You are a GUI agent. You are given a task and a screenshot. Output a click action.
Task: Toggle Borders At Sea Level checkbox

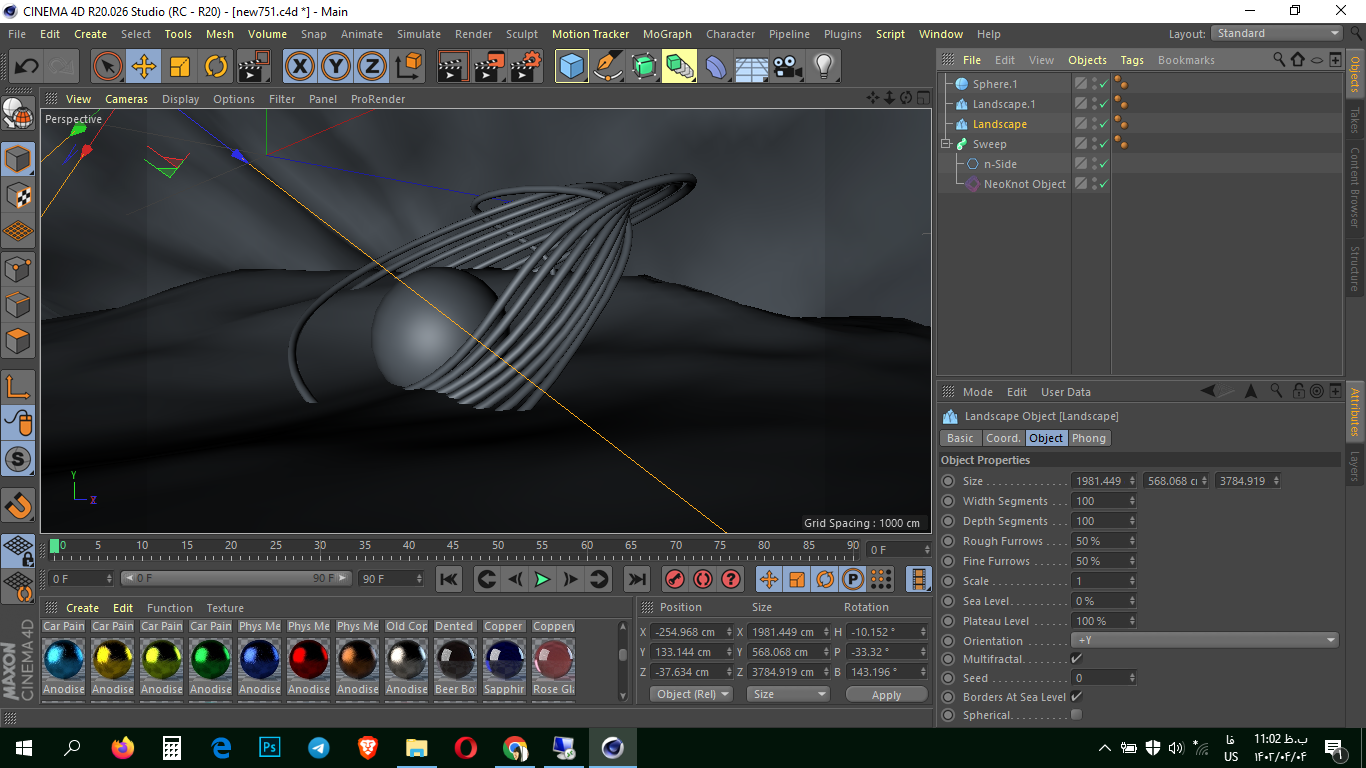pyautogui.click(x=1076, y=696)
